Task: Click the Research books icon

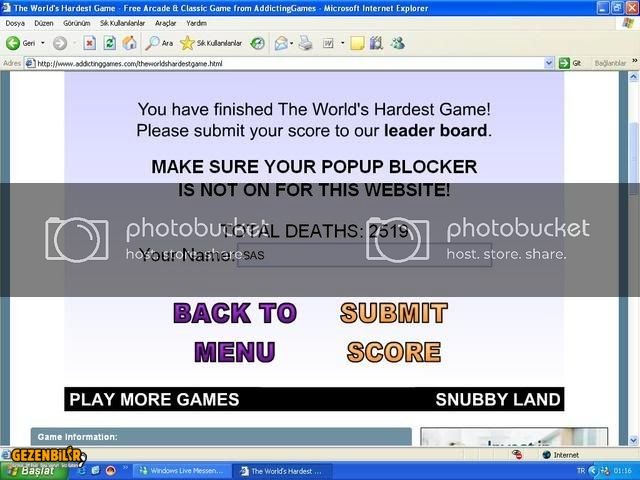Action: coord(376,43)
